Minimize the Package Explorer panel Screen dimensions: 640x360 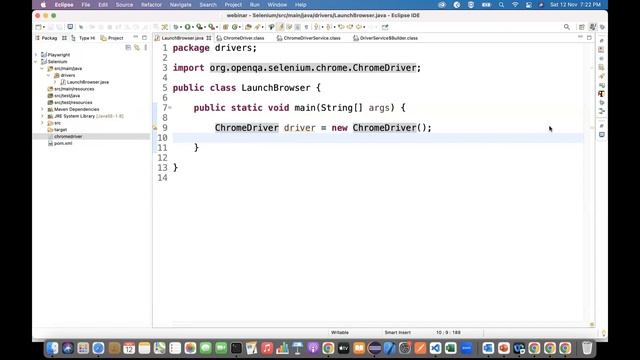pyautogui.click(x=136, y=38)
